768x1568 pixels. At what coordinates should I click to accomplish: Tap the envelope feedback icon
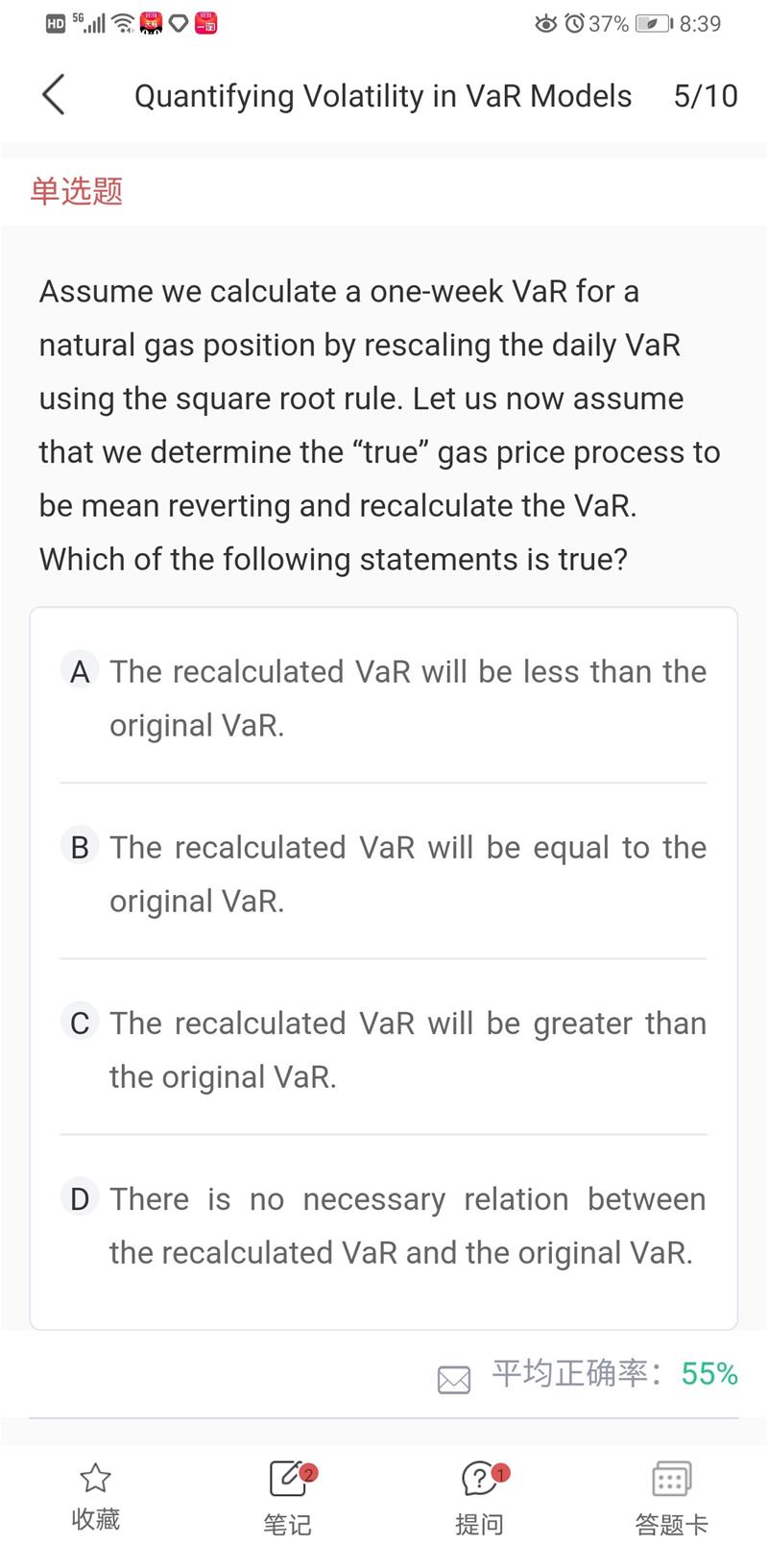click(x=454, y=1380)
